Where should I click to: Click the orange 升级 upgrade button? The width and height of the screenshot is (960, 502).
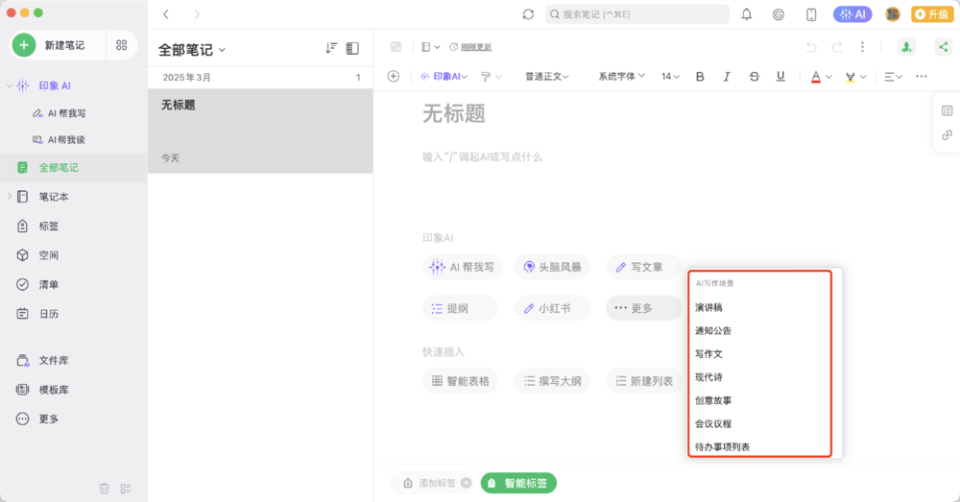932,14
